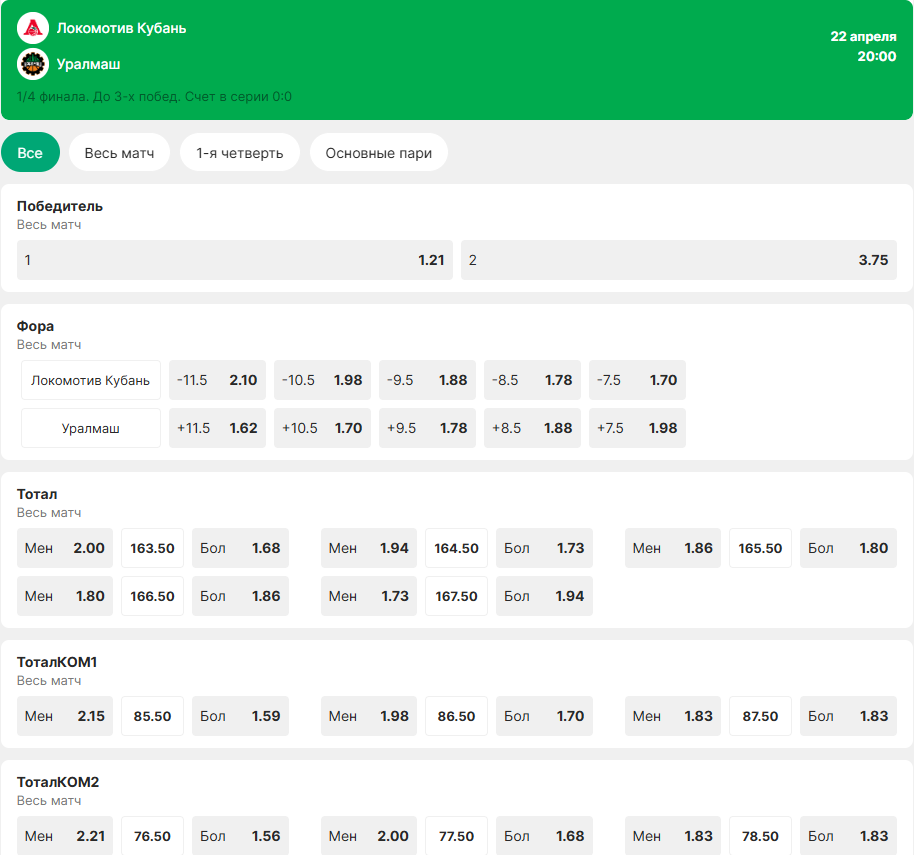This screenshot has height=855, width=914.
Task: Bet on winner 2 at odds 3.75
Action: click(679, 260)
